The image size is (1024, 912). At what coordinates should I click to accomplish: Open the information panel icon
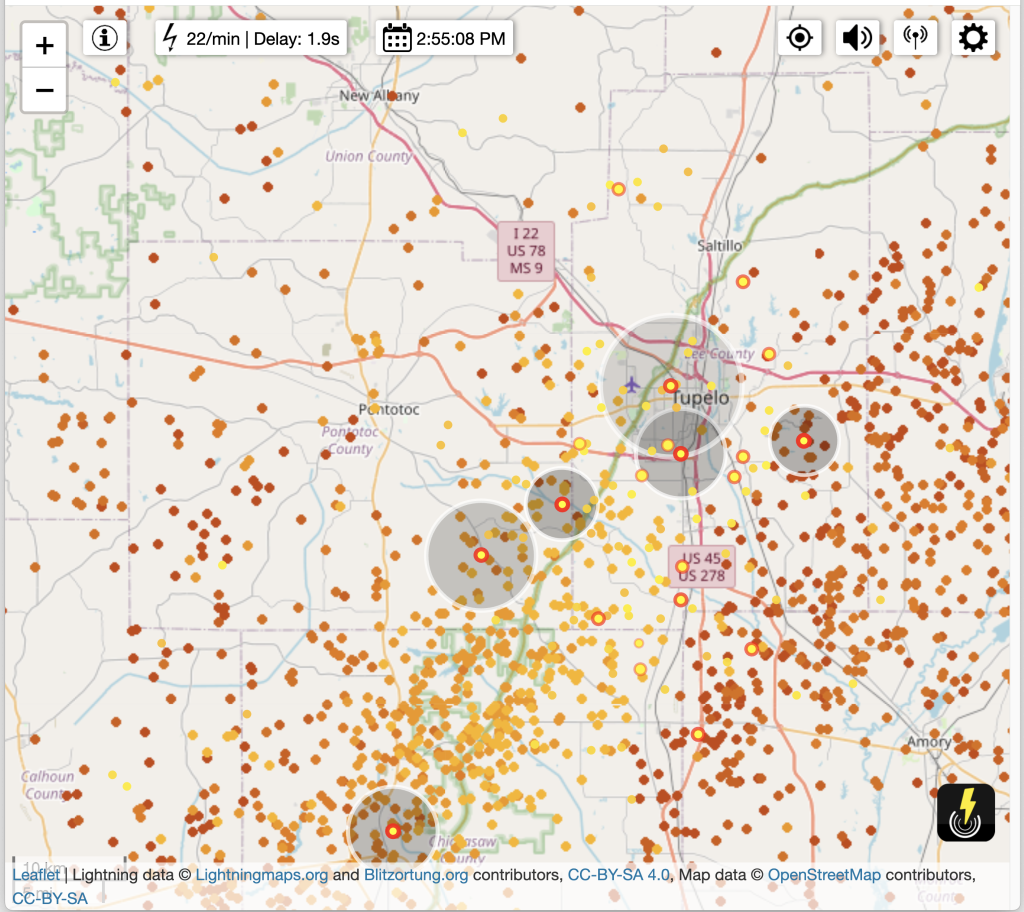[105, 38]
